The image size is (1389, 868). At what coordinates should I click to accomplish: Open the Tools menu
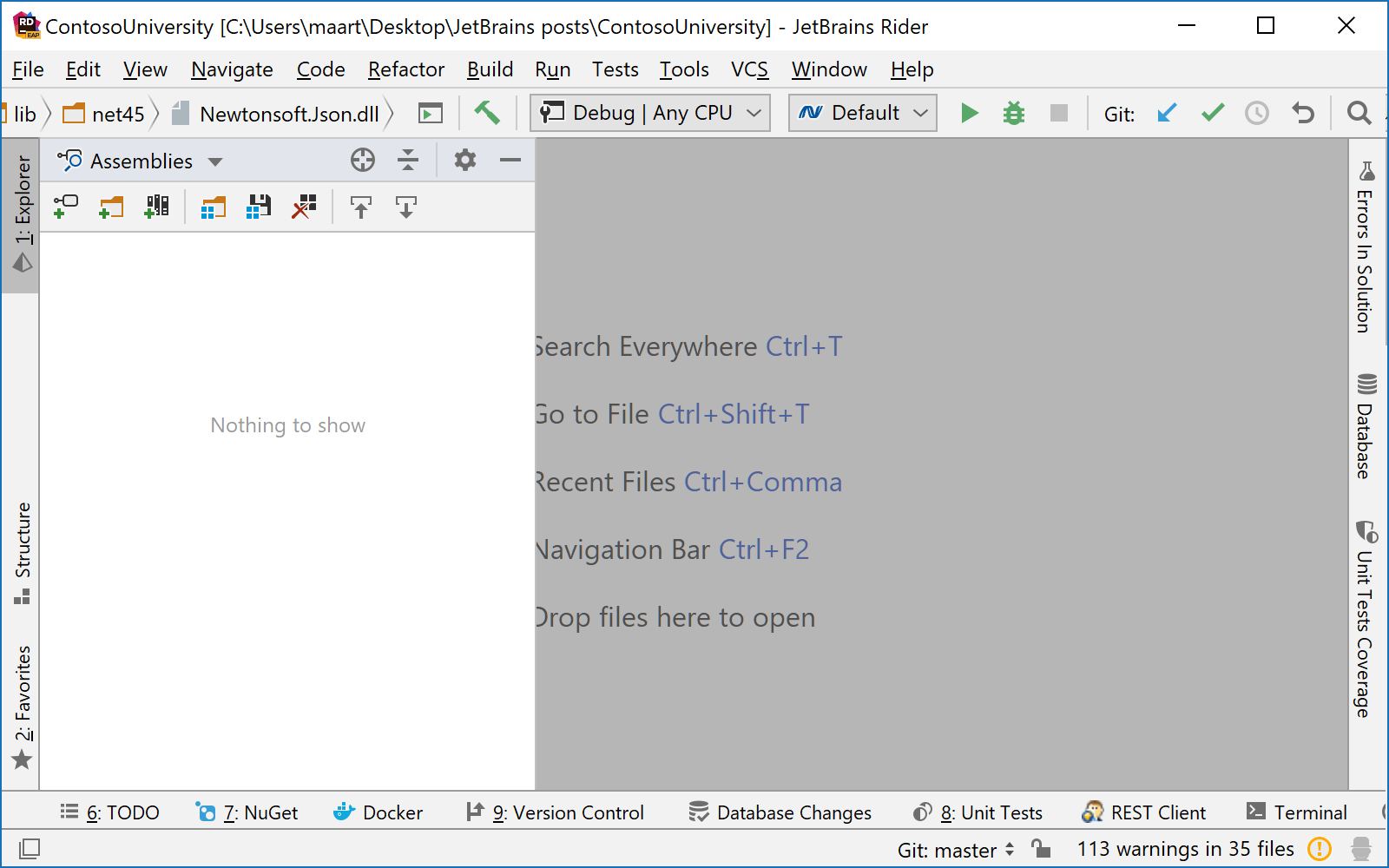coord(684,69)
